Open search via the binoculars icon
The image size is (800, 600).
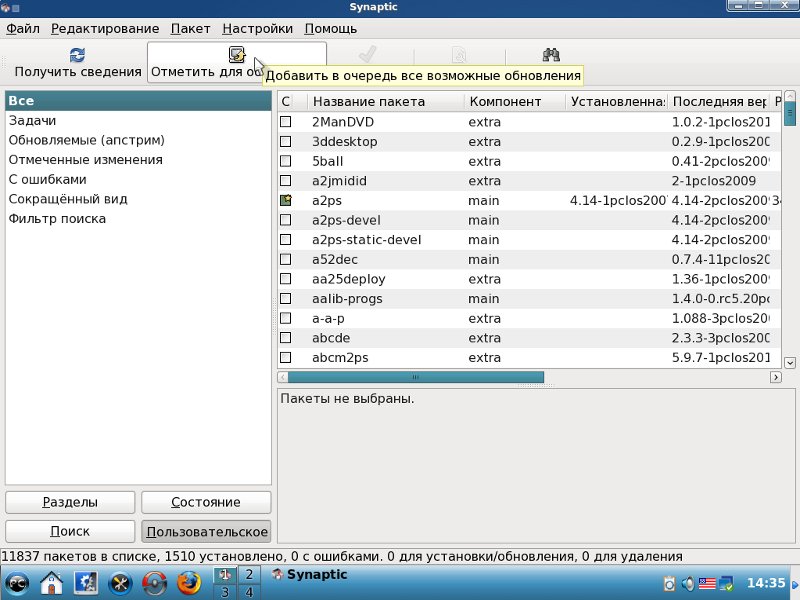[550, 55]
